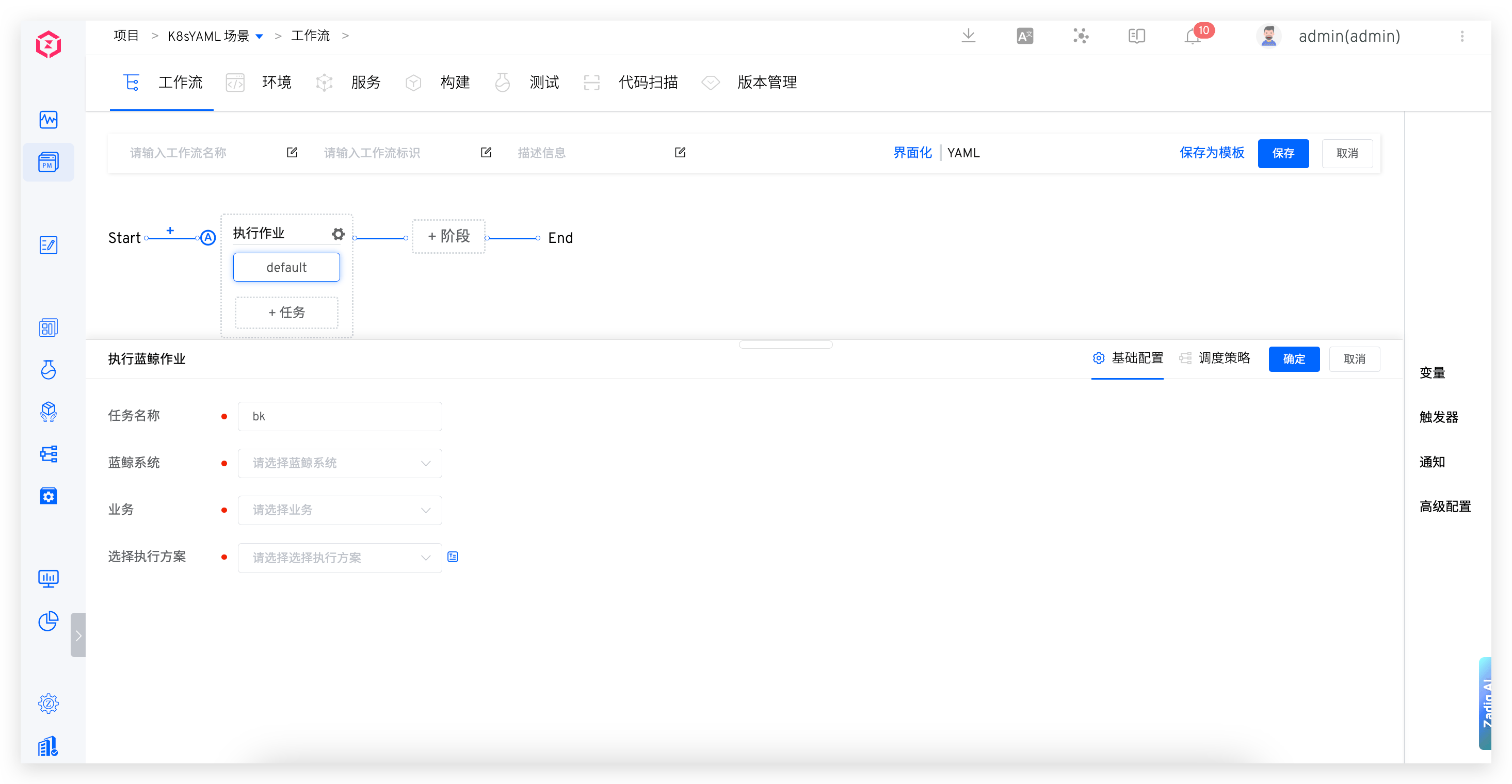Click the download icon in top bar
The width and height of the screenshot is (1512, 784).
pyautogui.click(x=969, y=36)
